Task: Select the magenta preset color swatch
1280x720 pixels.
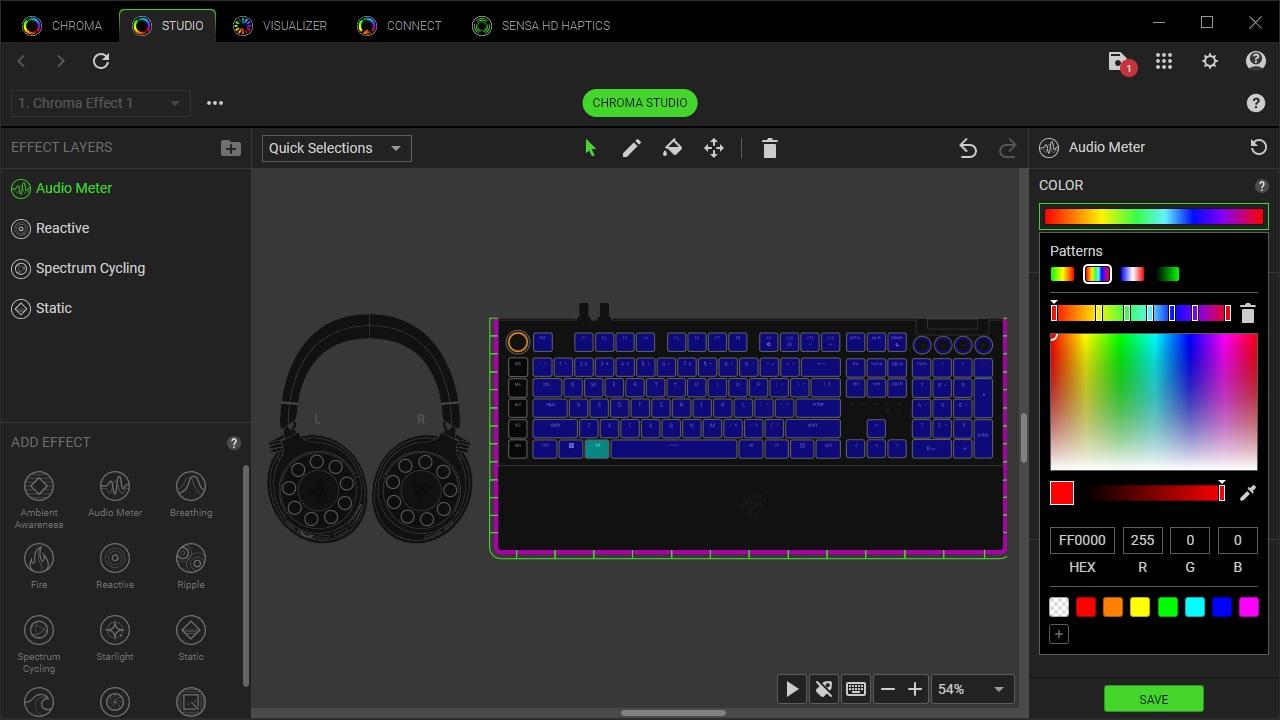Action: coord(1248,607)
